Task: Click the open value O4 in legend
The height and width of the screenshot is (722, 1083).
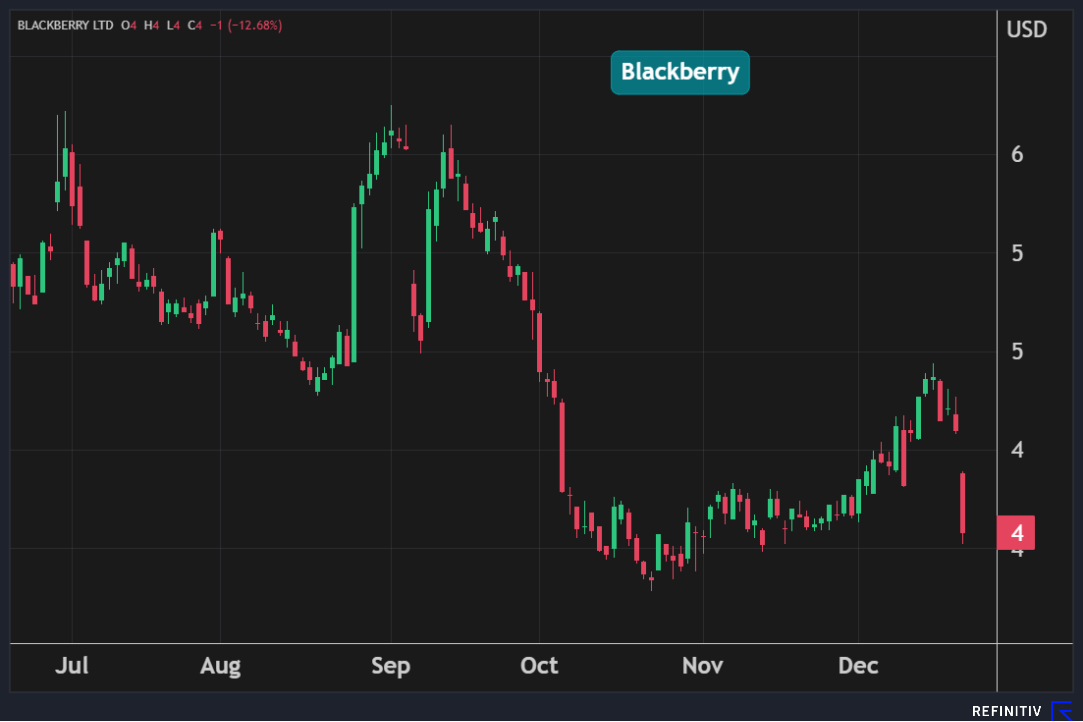Action: coord(128,25)
